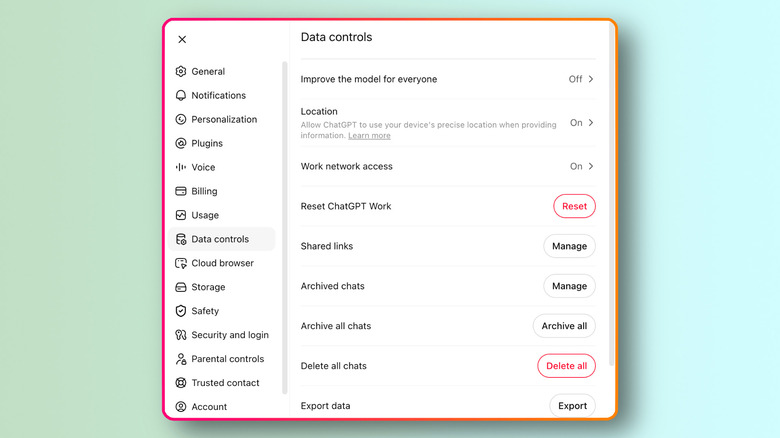This screenshot has height=438, width=780.
Task: Click the Billing card icon
Action: pos(181,191)
